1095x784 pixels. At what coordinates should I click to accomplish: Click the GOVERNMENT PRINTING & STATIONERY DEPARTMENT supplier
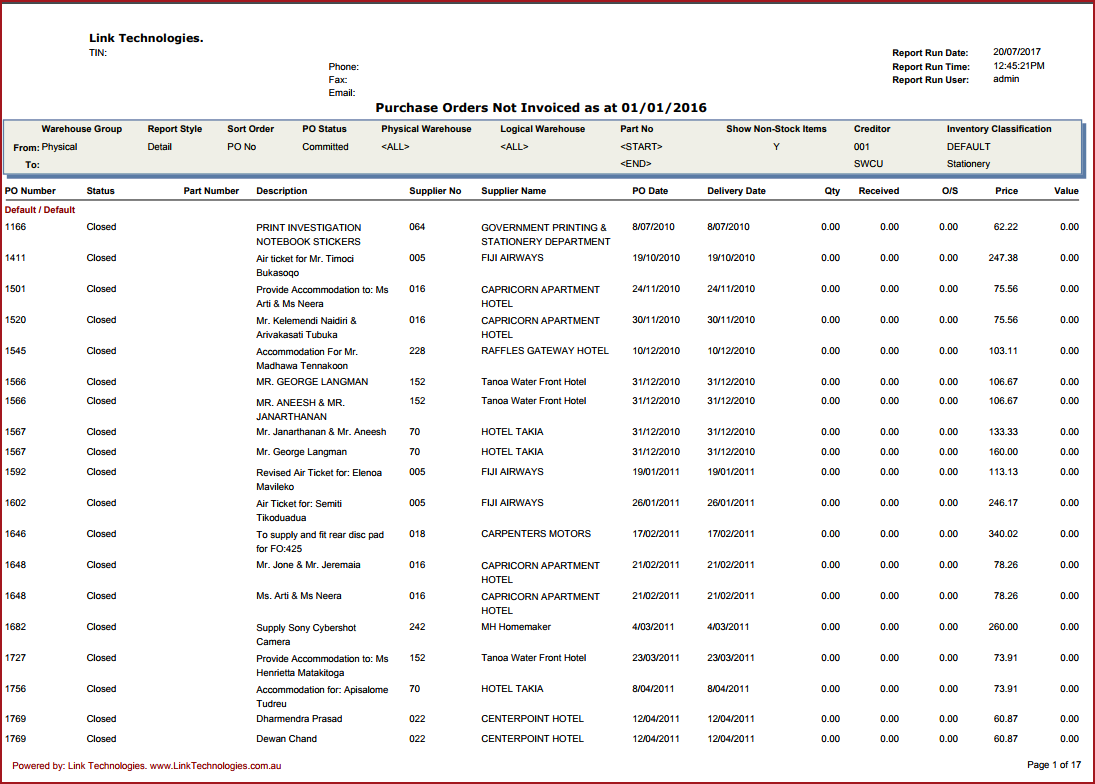click(544, 234)
